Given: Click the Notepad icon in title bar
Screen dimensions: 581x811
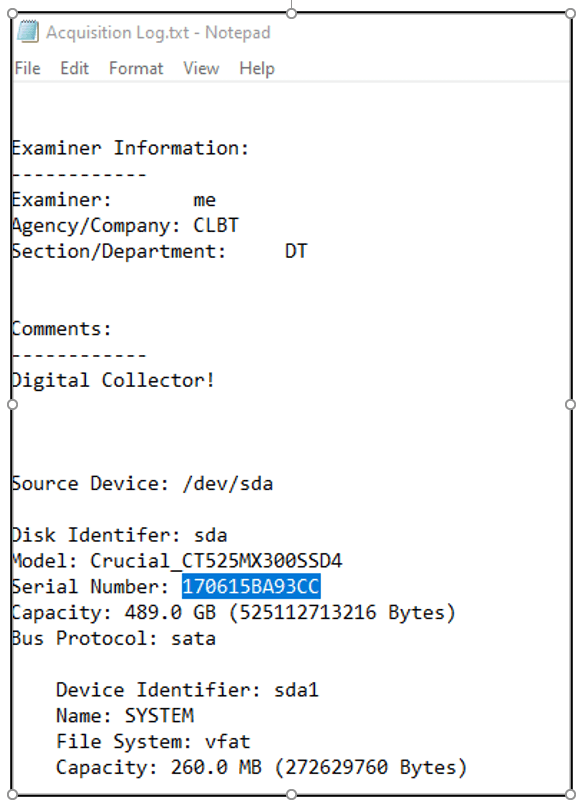Looking at the screenshot, I should [x=28, y=32].
